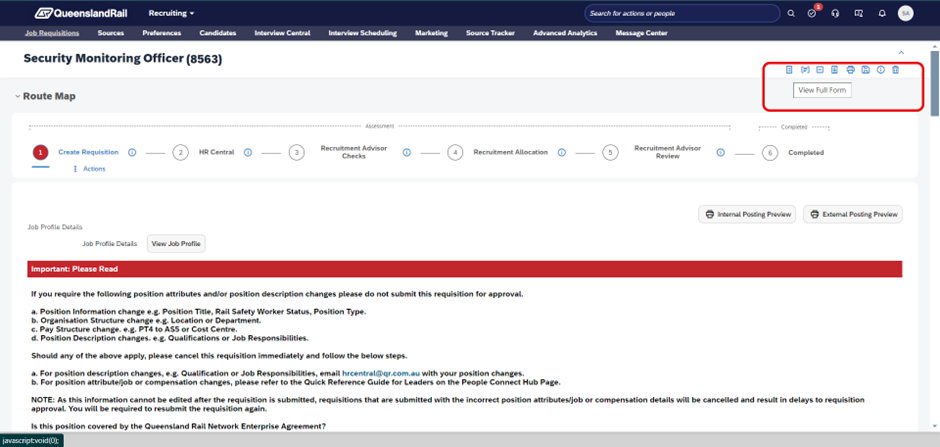Open the notifications bell
This screenshot has width=940, height=447.
point(882,13)
